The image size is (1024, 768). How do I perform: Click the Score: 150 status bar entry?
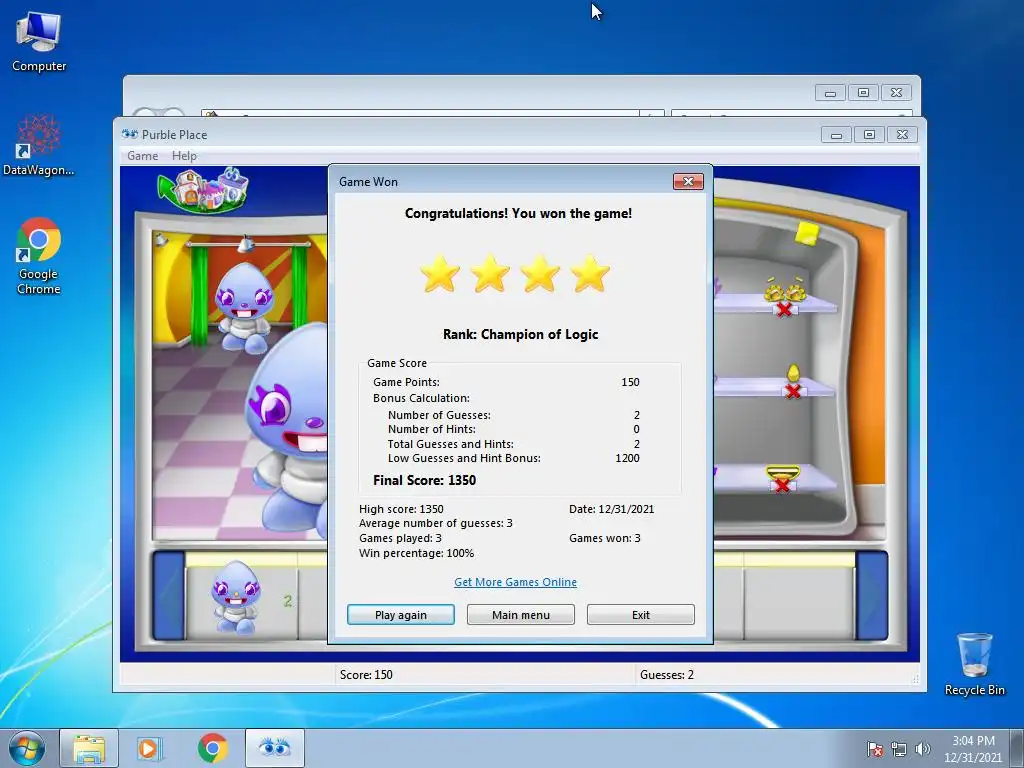[366, 675]
